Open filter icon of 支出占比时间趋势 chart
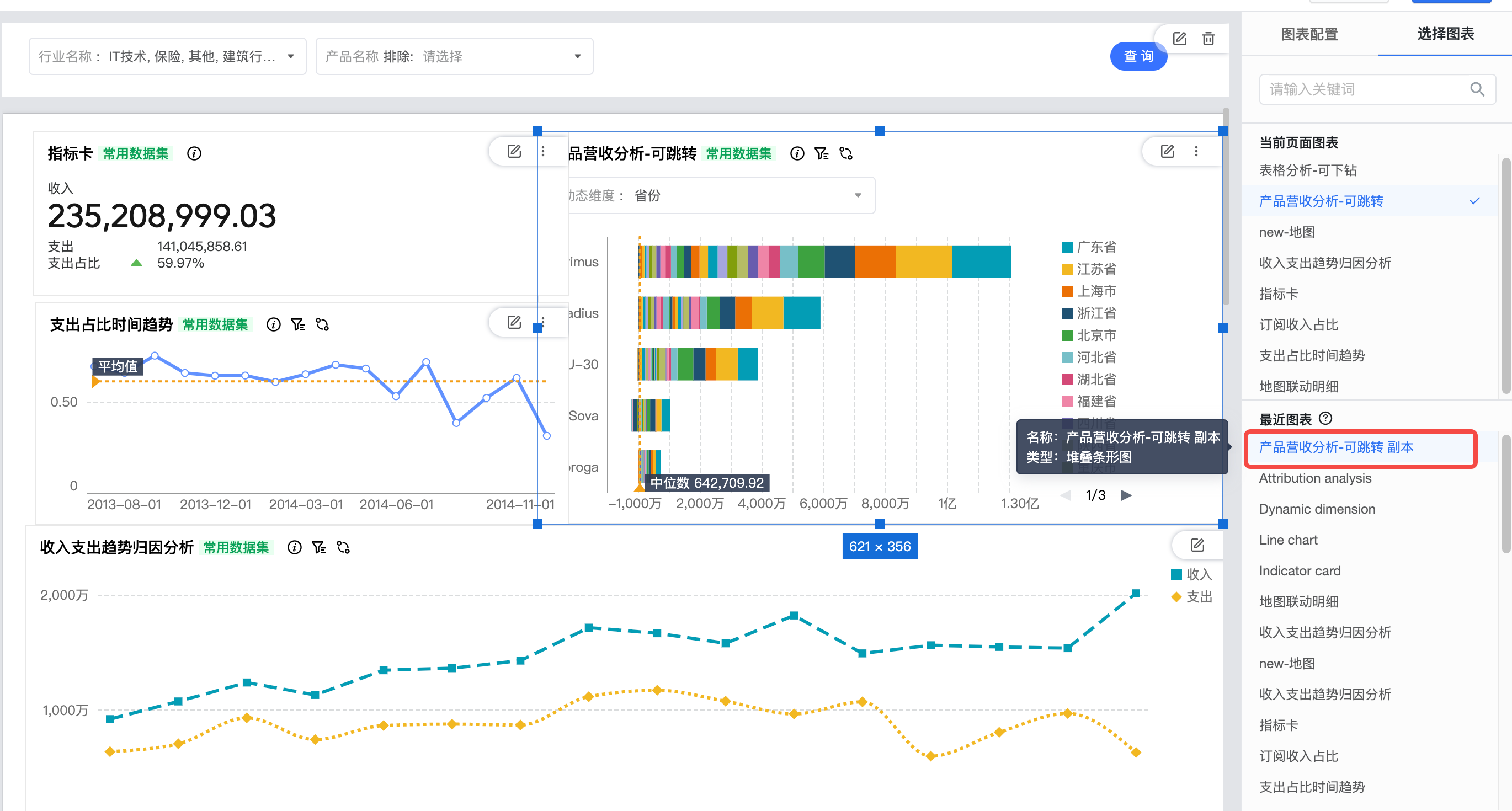The width and height of the screenshot is (1512, 811). 298,324
